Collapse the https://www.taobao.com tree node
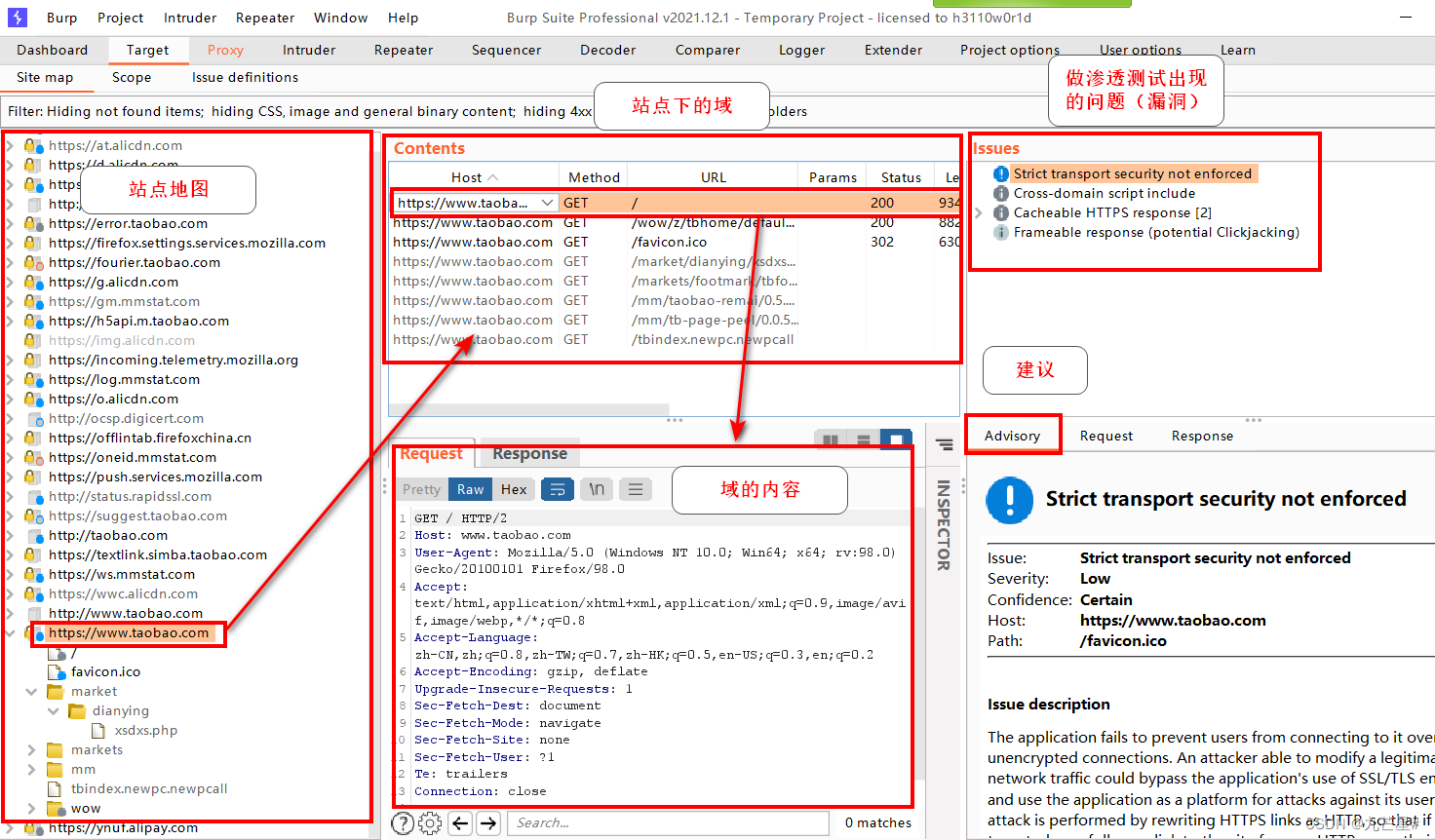Screen dimensions: 1435x840 [x=10, y=632]
